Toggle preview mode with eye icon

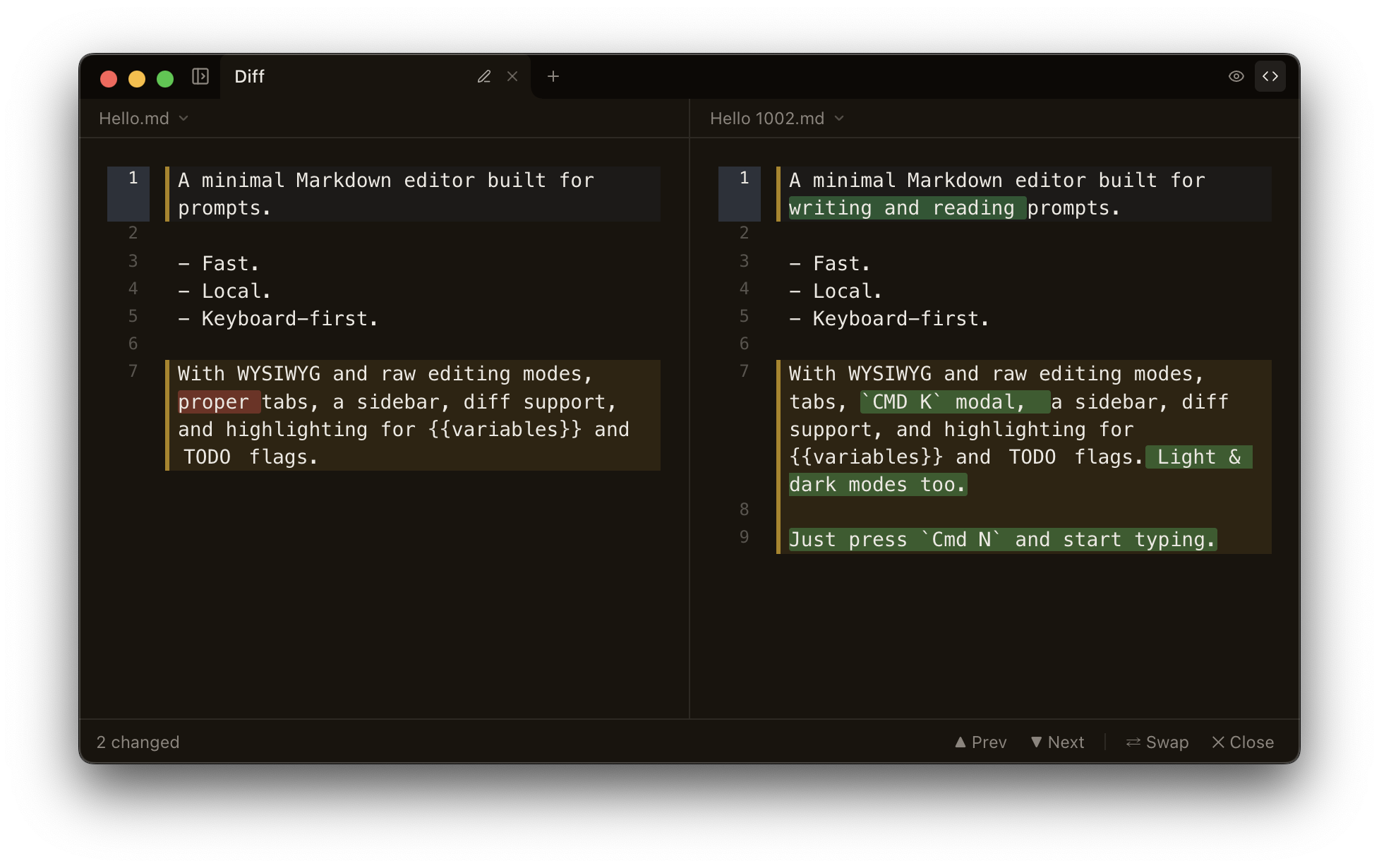[1236, 76]
